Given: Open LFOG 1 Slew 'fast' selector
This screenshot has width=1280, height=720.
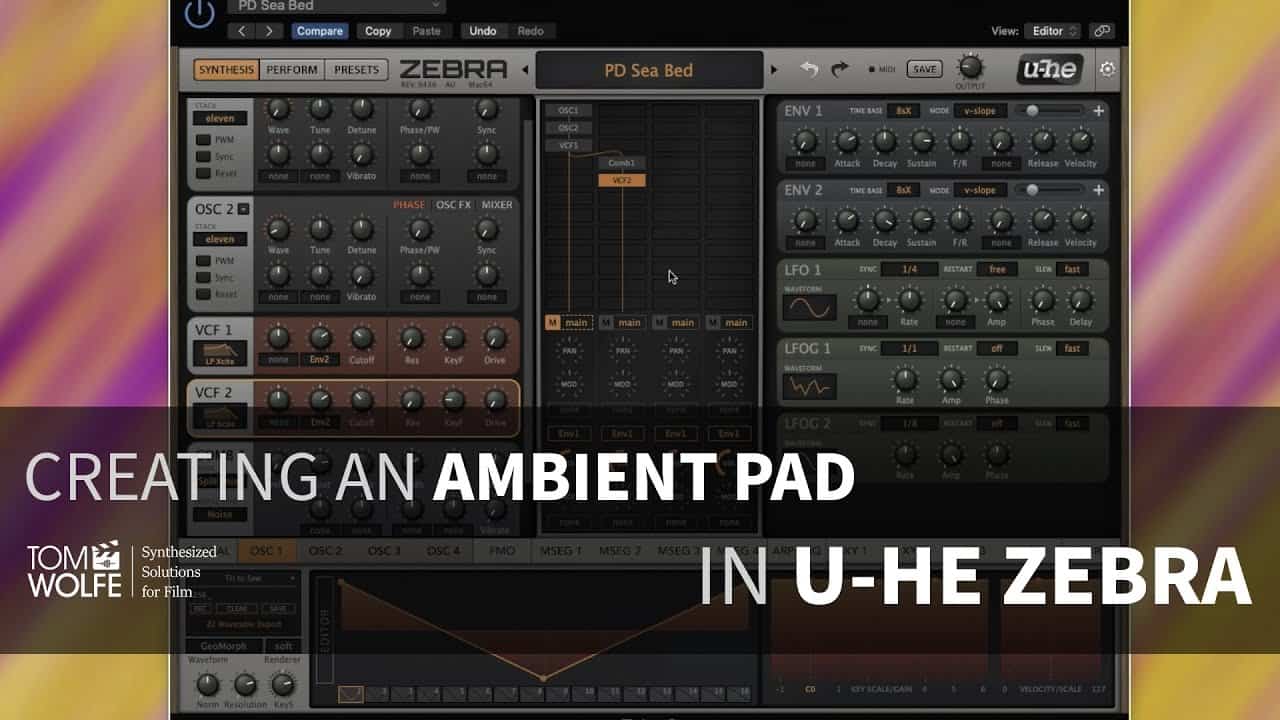Looking at the screenshot, I should (x=1072, y=348).
